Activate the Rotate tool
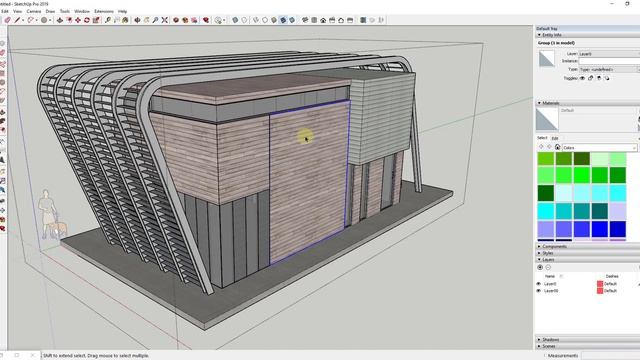The image size is (640, 360). click(x=87, y=20)
